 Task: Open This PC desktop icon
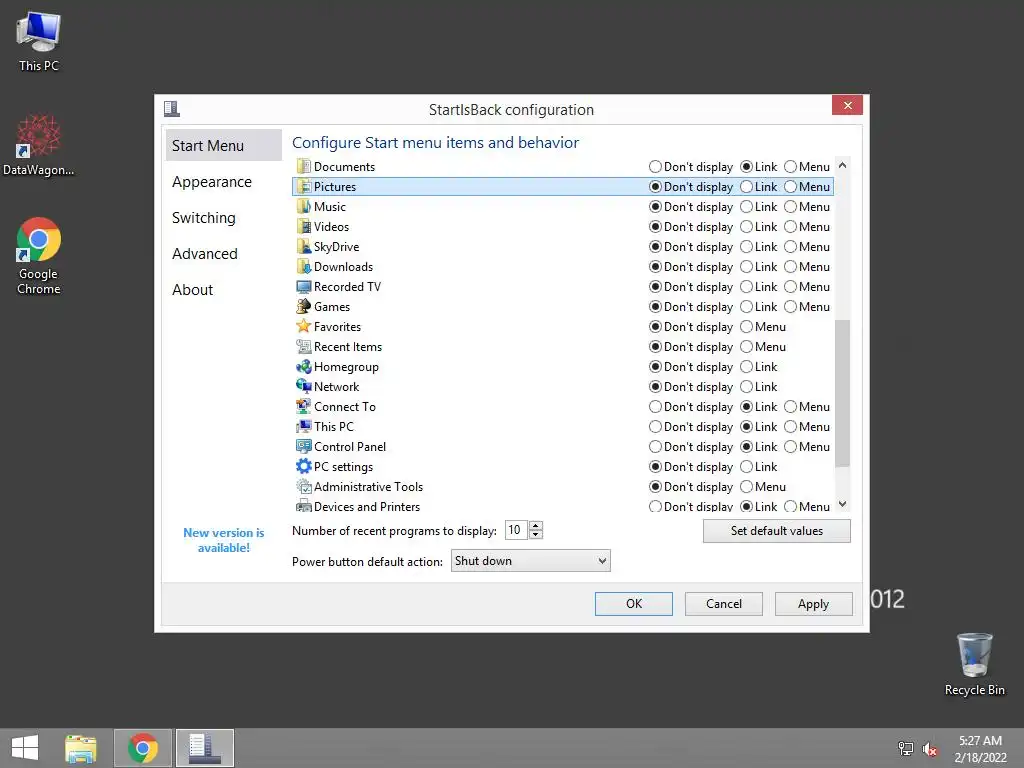click(39, 41)
